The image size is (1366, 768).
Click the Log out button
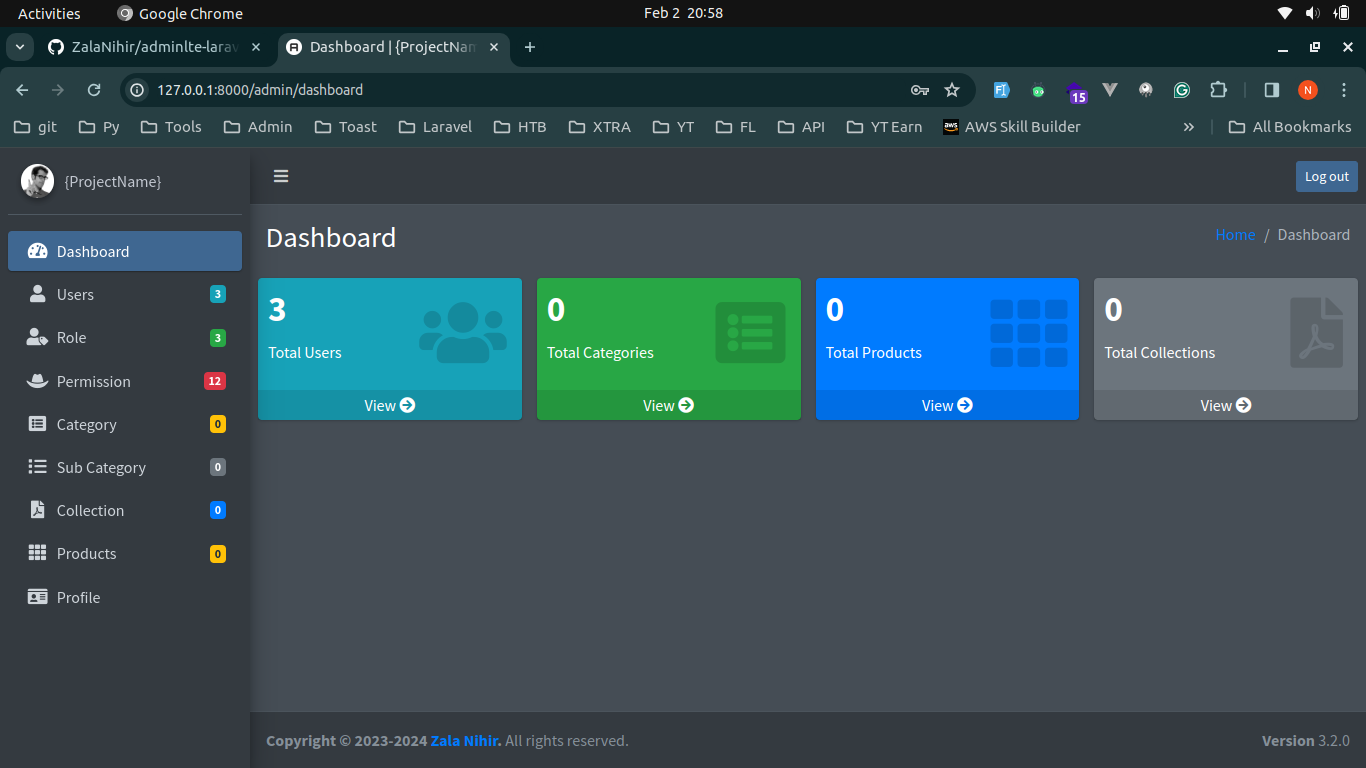(x=1326, y=176)
